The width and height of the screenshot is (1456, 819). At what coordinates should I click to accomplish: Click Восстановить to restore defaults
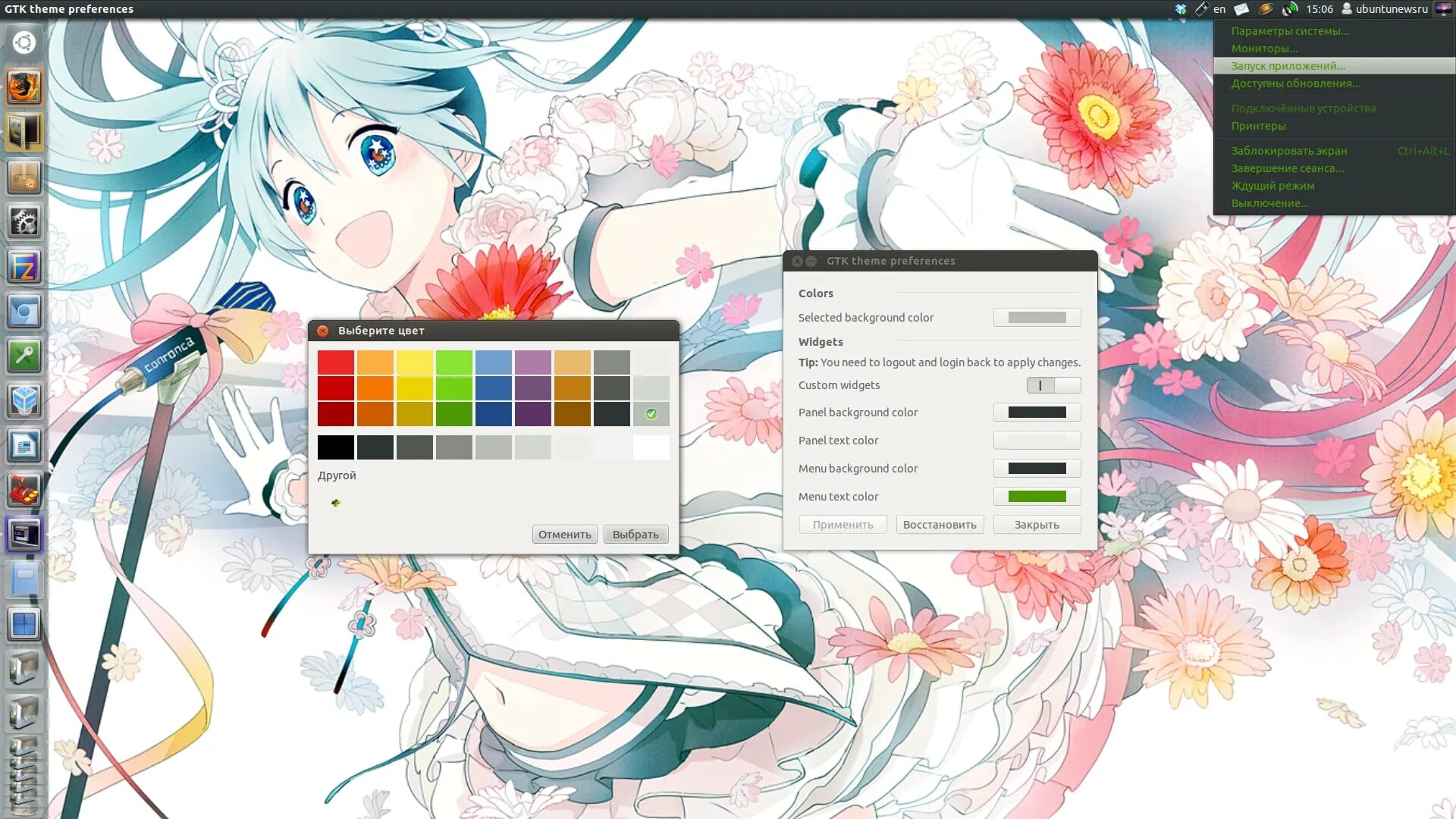(x=940, y=525)
